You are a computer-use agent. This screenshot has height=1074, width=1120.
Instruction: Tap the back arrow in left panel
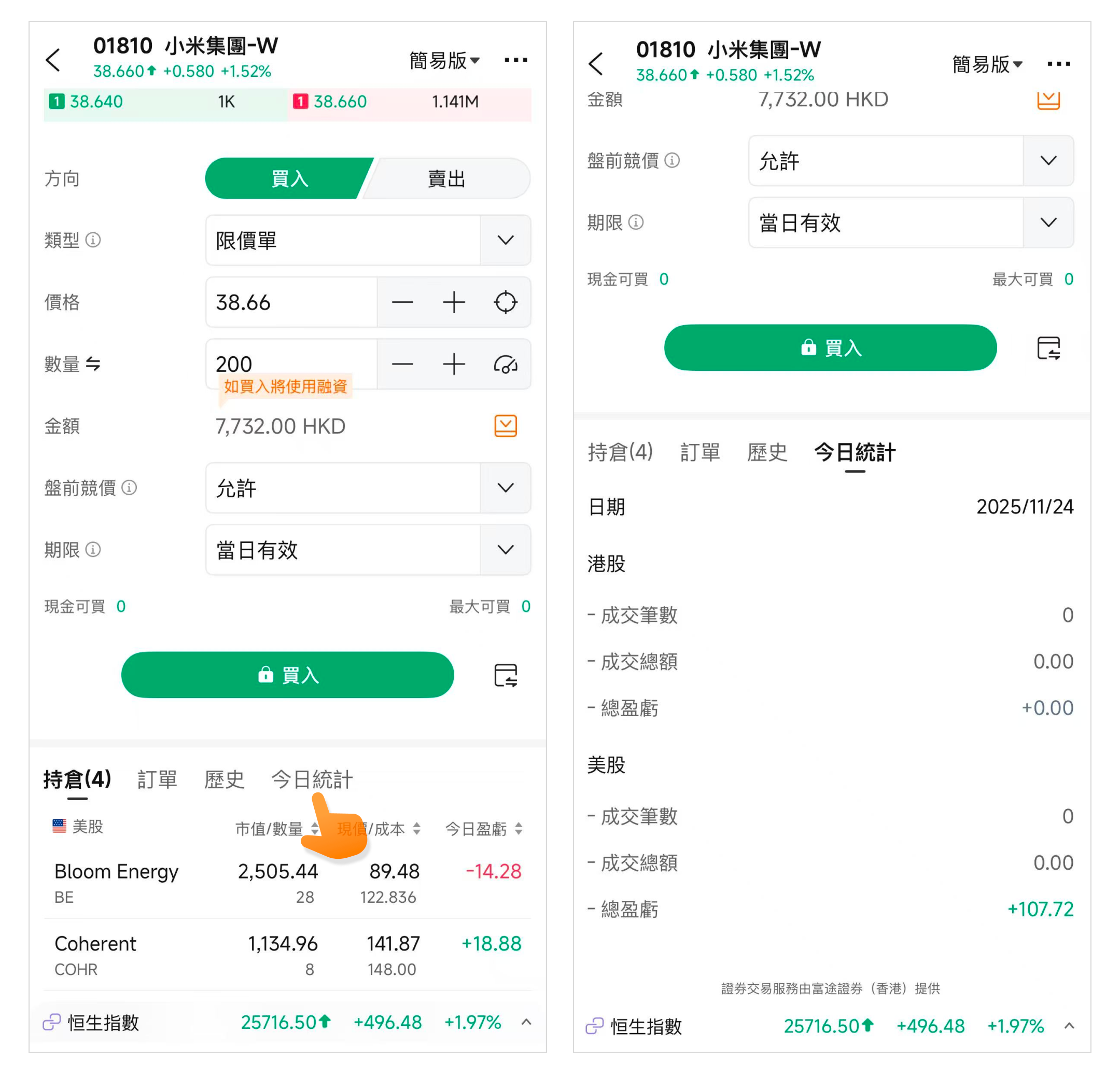point(53,60)
